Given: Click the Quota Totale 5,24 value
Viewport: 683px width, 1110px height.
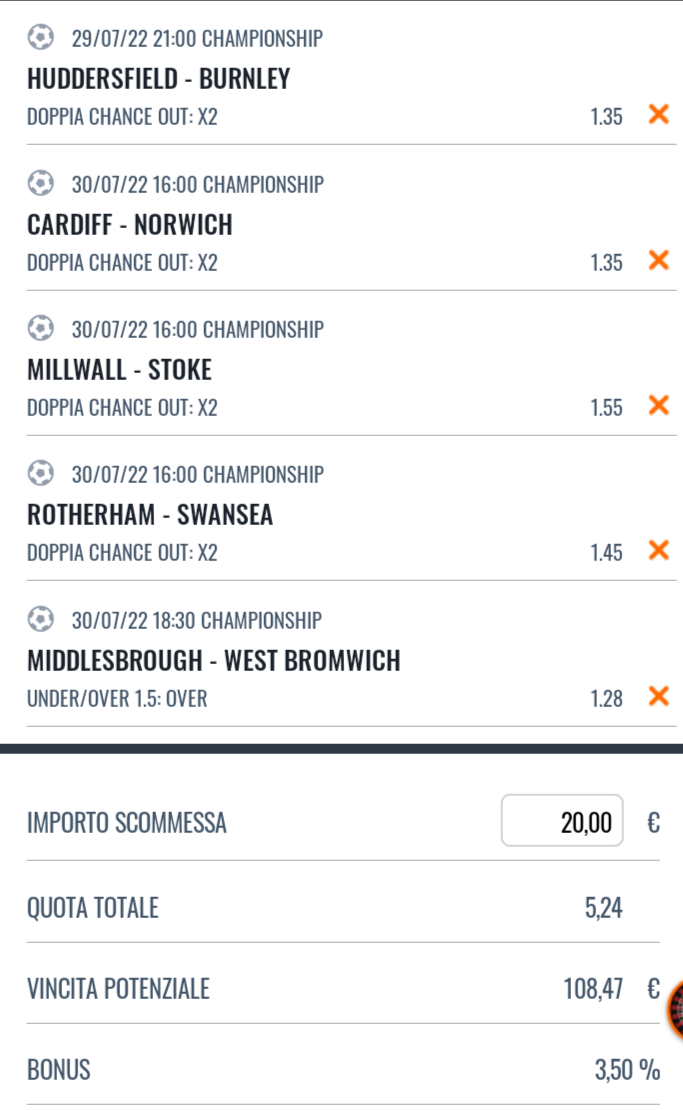Looking at the screenshot, I should coord(603,908).
